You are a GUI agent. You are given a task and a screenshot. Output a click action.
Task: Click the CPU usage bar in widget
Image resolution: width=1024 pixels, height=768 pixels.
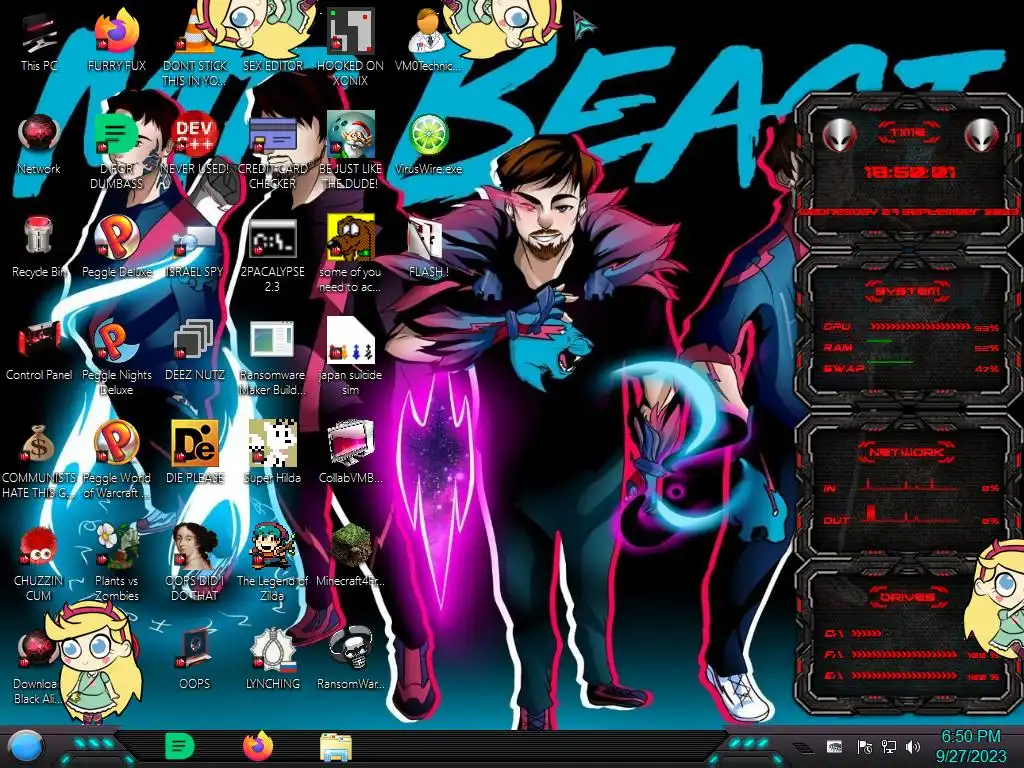[x=920, y=327]
